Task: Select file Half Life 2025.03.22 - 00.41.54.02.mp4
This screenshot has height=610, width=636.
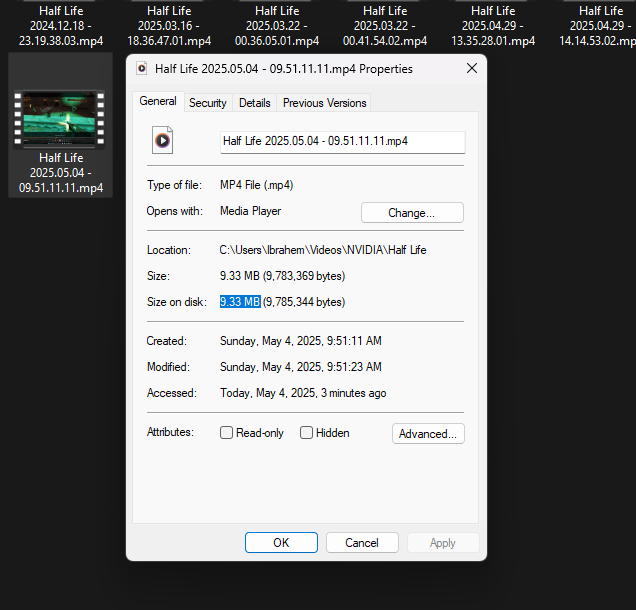Action: (385, 26)
